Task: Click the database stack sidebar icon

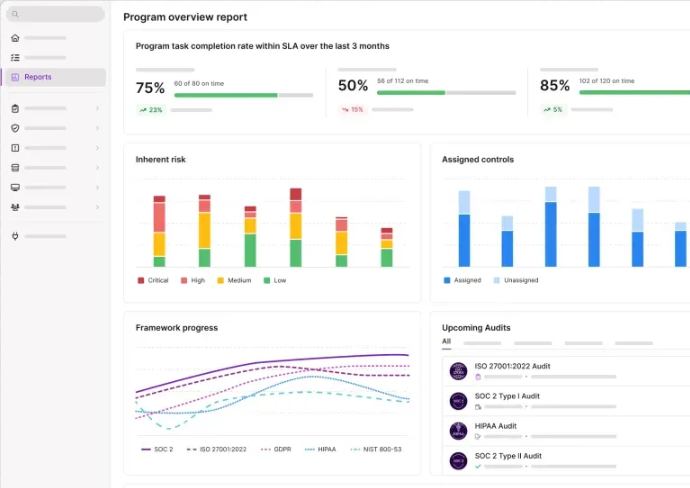Action: coord(15,168)
